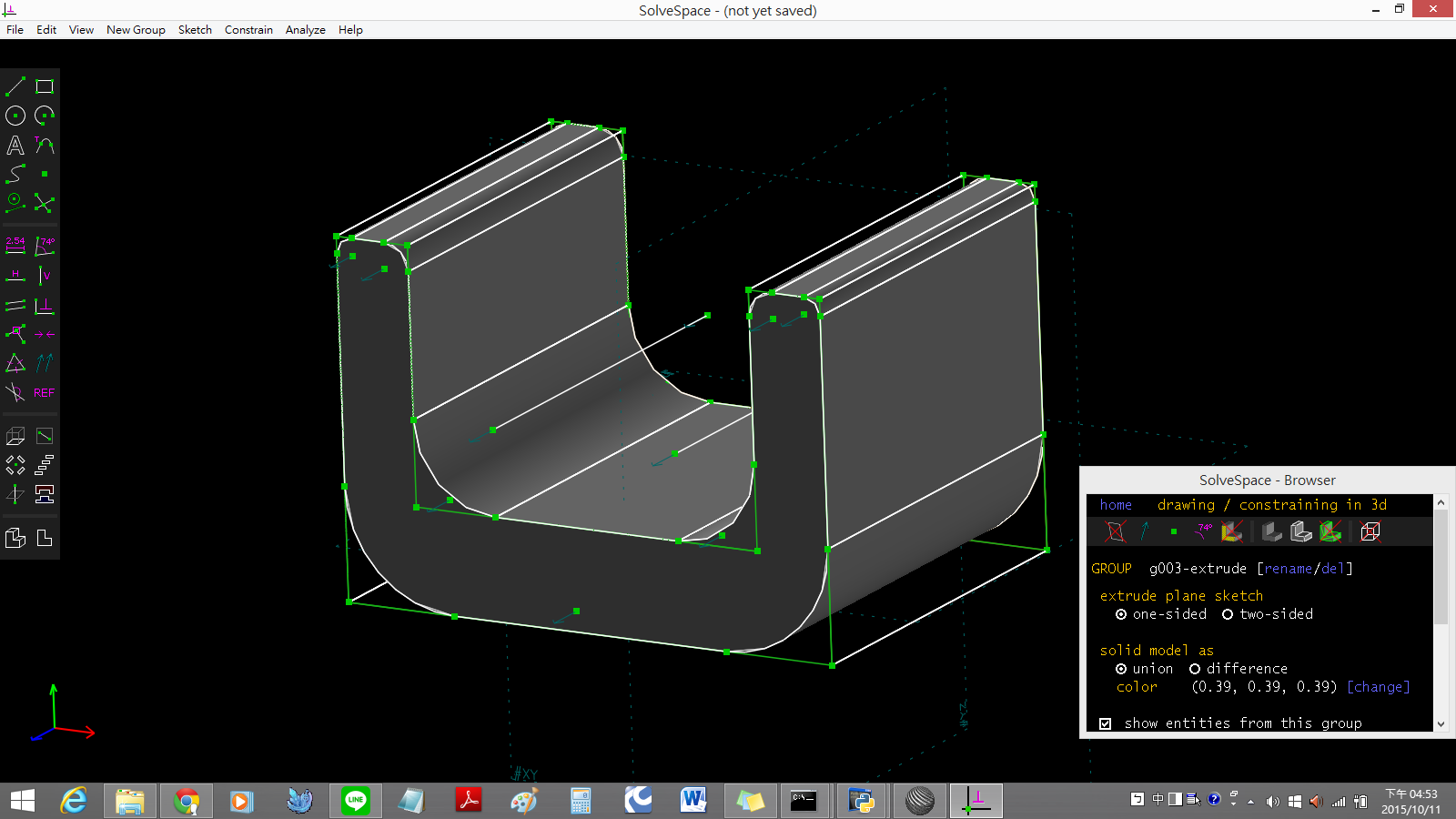Select two-sided extrude radio button

click(x=1228, y=614)
